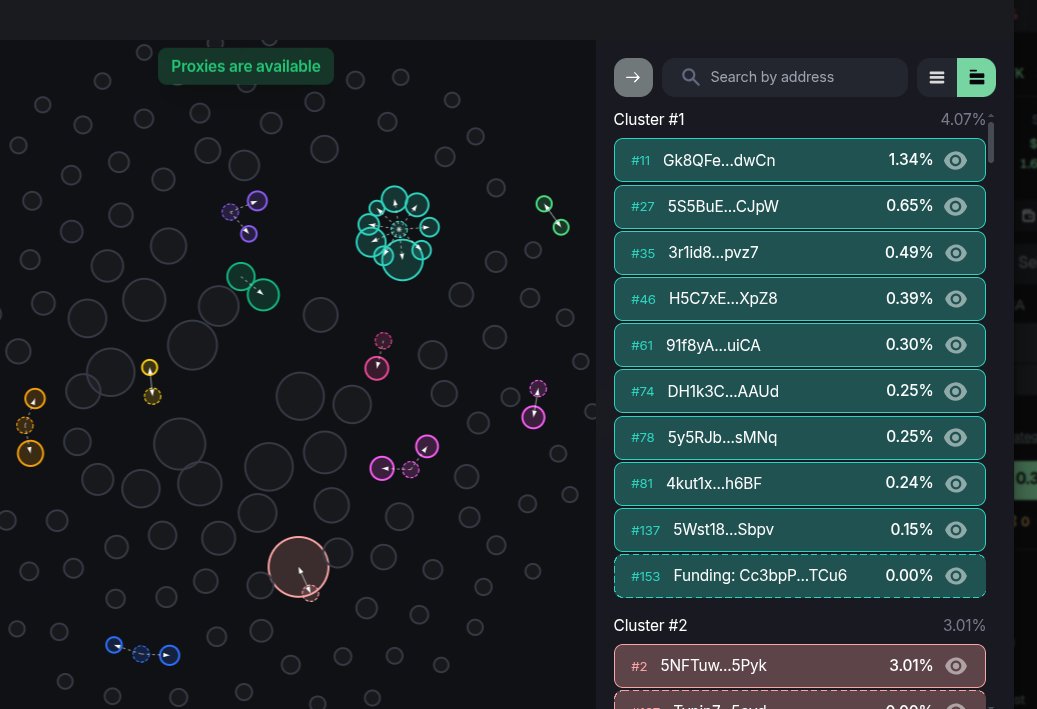Toggle eye icon for DH1k3C...AAUd

(956, 391)
